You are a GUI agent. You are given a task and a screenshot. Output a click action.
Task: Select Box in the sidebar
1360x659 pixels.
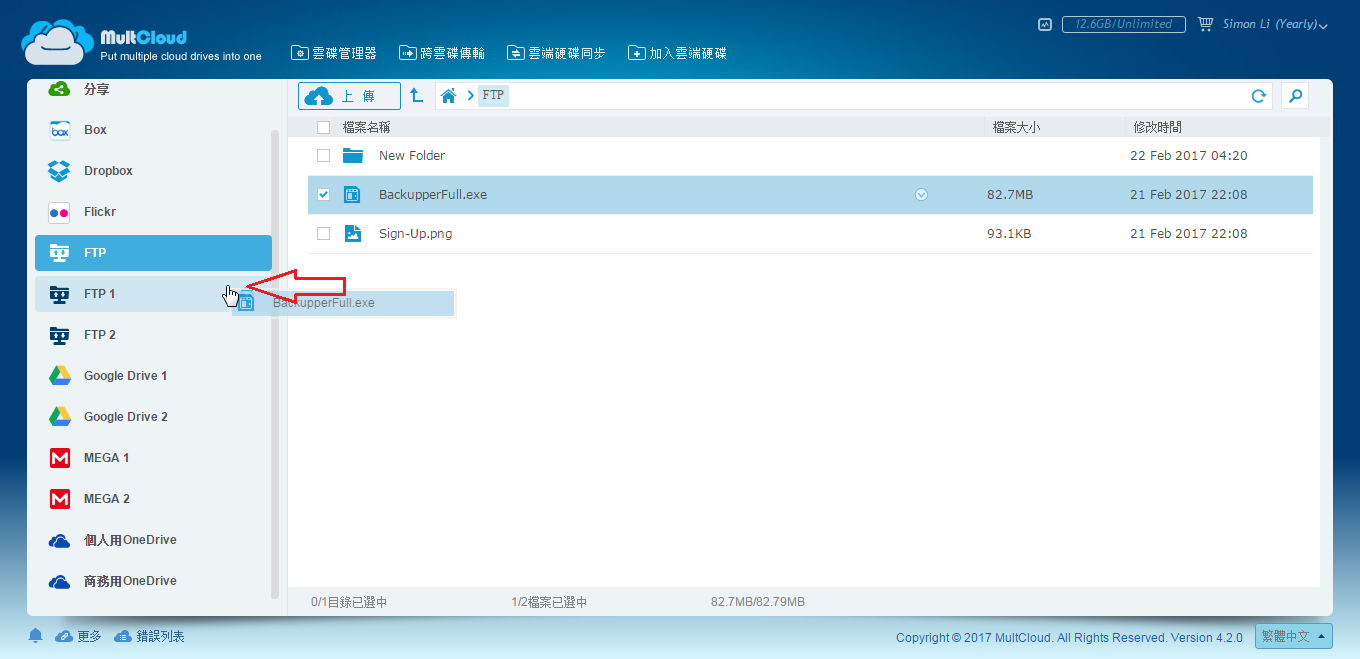153,130
